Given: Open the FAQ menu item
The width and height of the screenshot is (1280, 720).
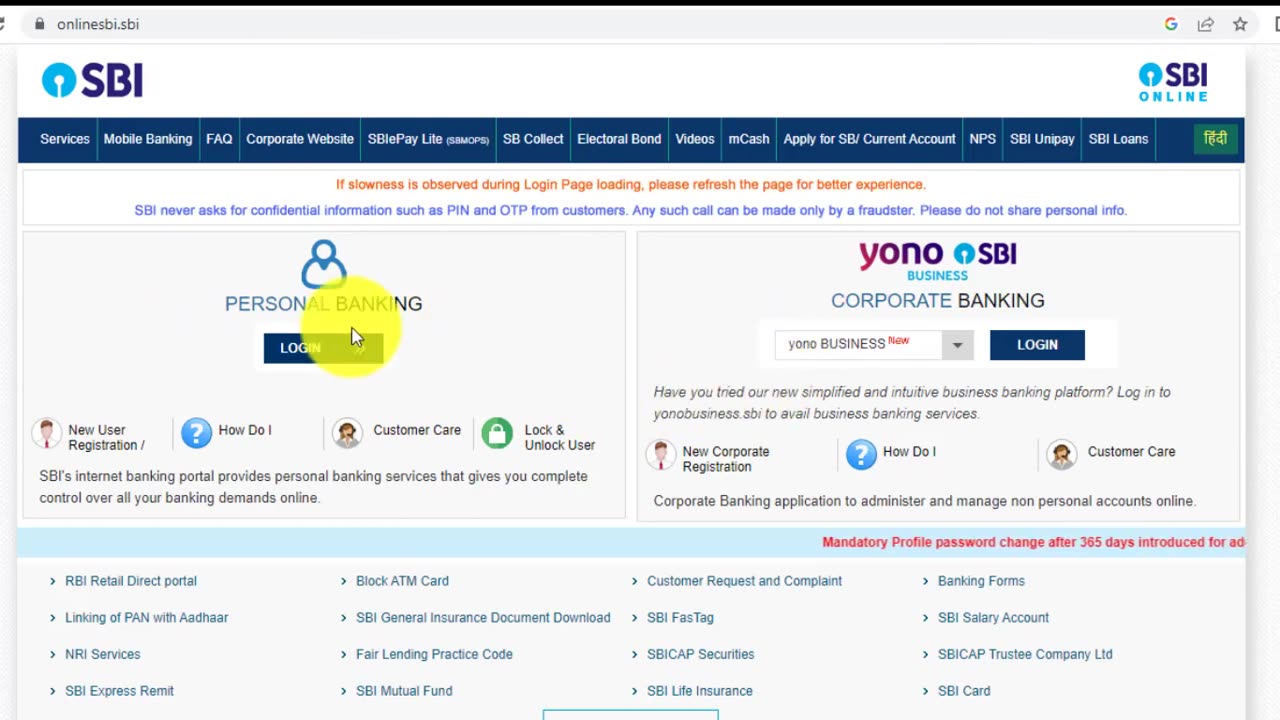Looking at the screenshot, I should point(219,139).
